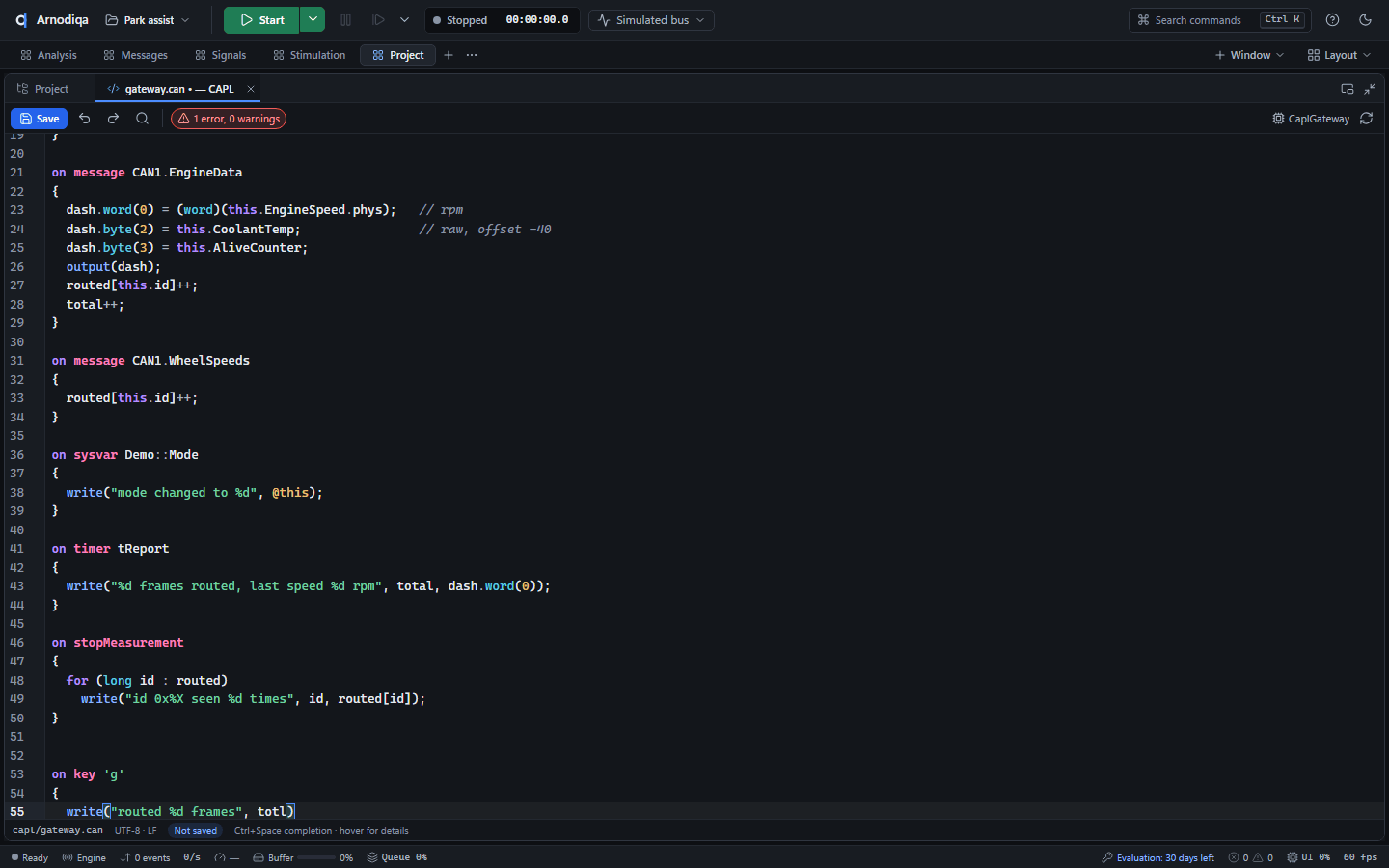Click the Arnodiqa logo icon
This screenshot has height=868, width=1389.
pyautogui.click(x=21, y=20)
